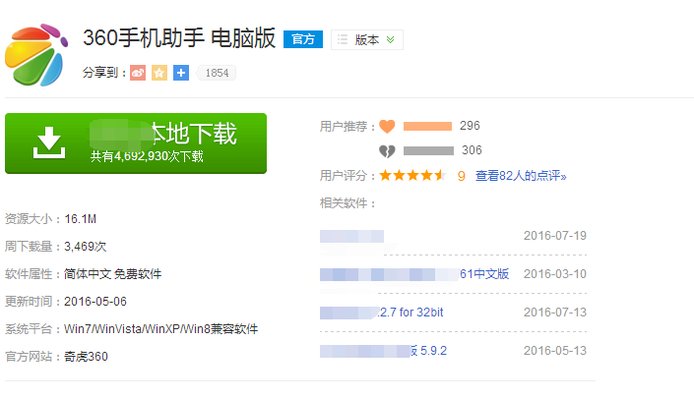
Task: Click resource size value 16.1M
Action: [80, 219]
